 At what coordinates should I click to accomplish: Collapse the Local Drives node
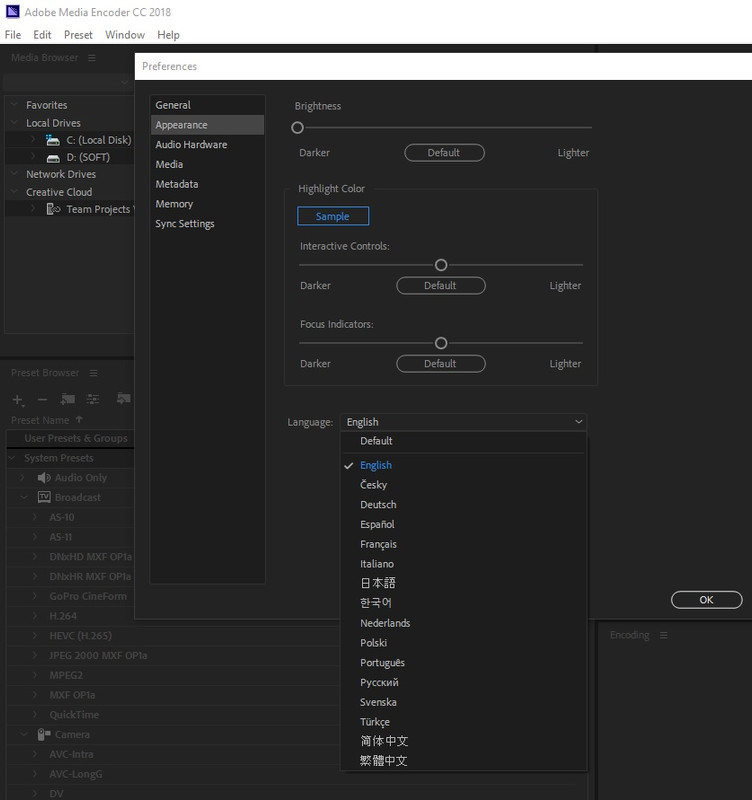click(14, 122)
